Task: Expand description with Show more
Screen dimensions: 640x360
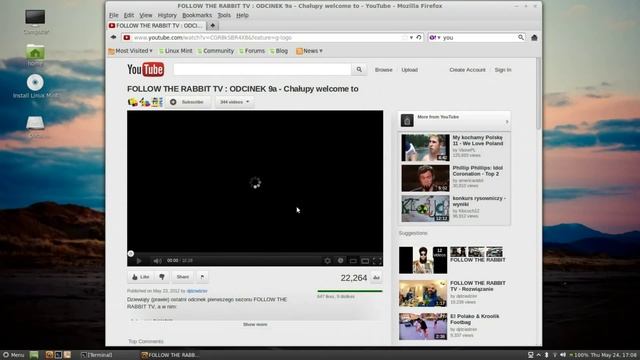Action: [255, 324]
